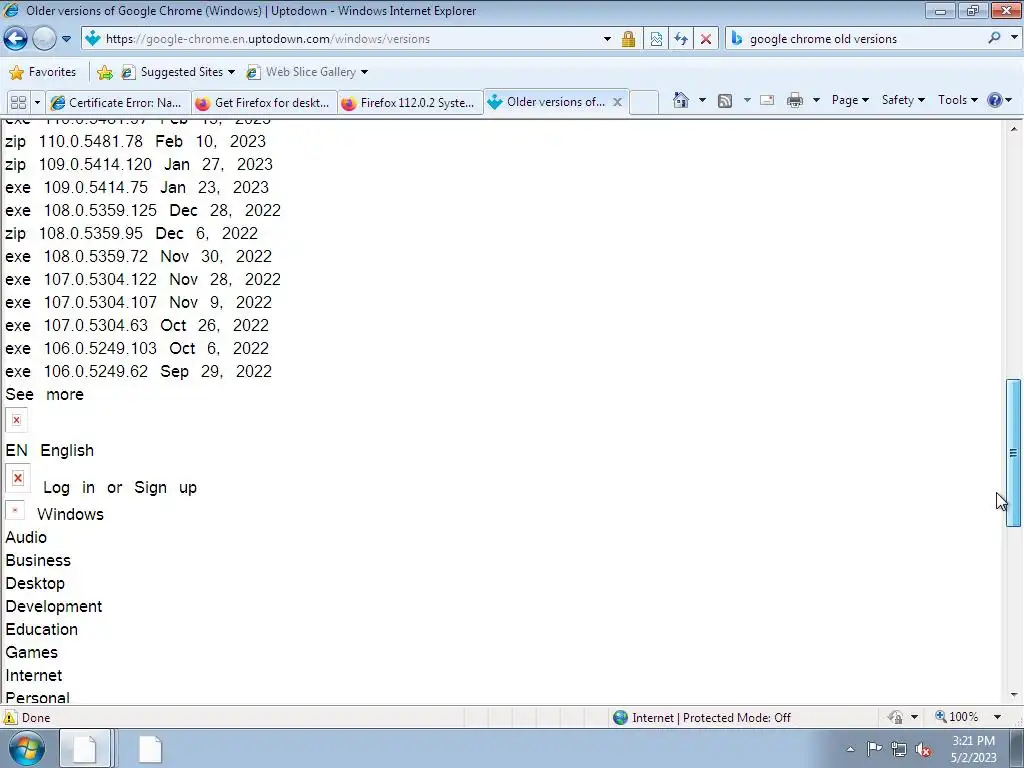Click version 109.0.5414.120 entry
This screenshot has height=768, width=1024.
pyautogui.click(x=139, y=164)
